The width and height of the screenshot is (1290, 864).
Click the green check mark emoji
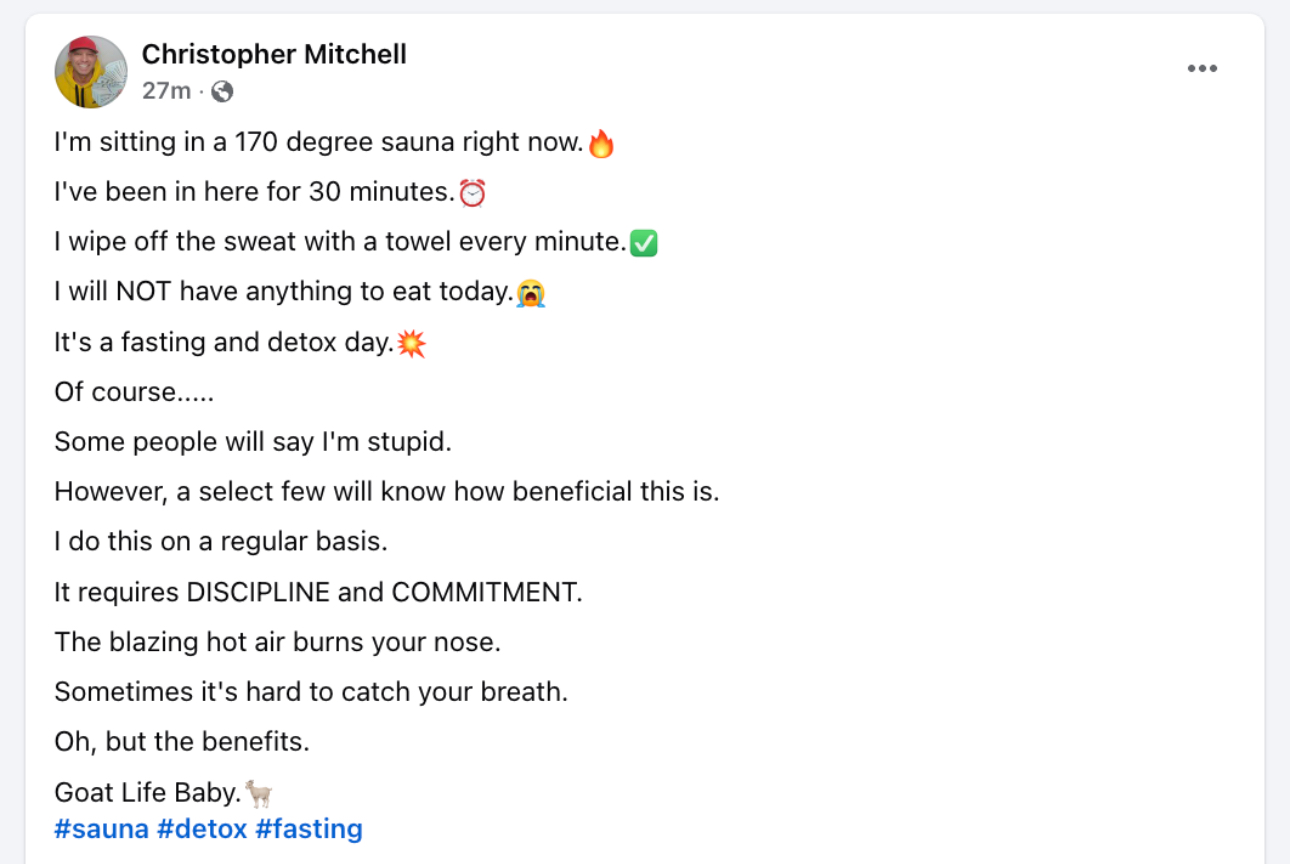click(x=644, y=243)
